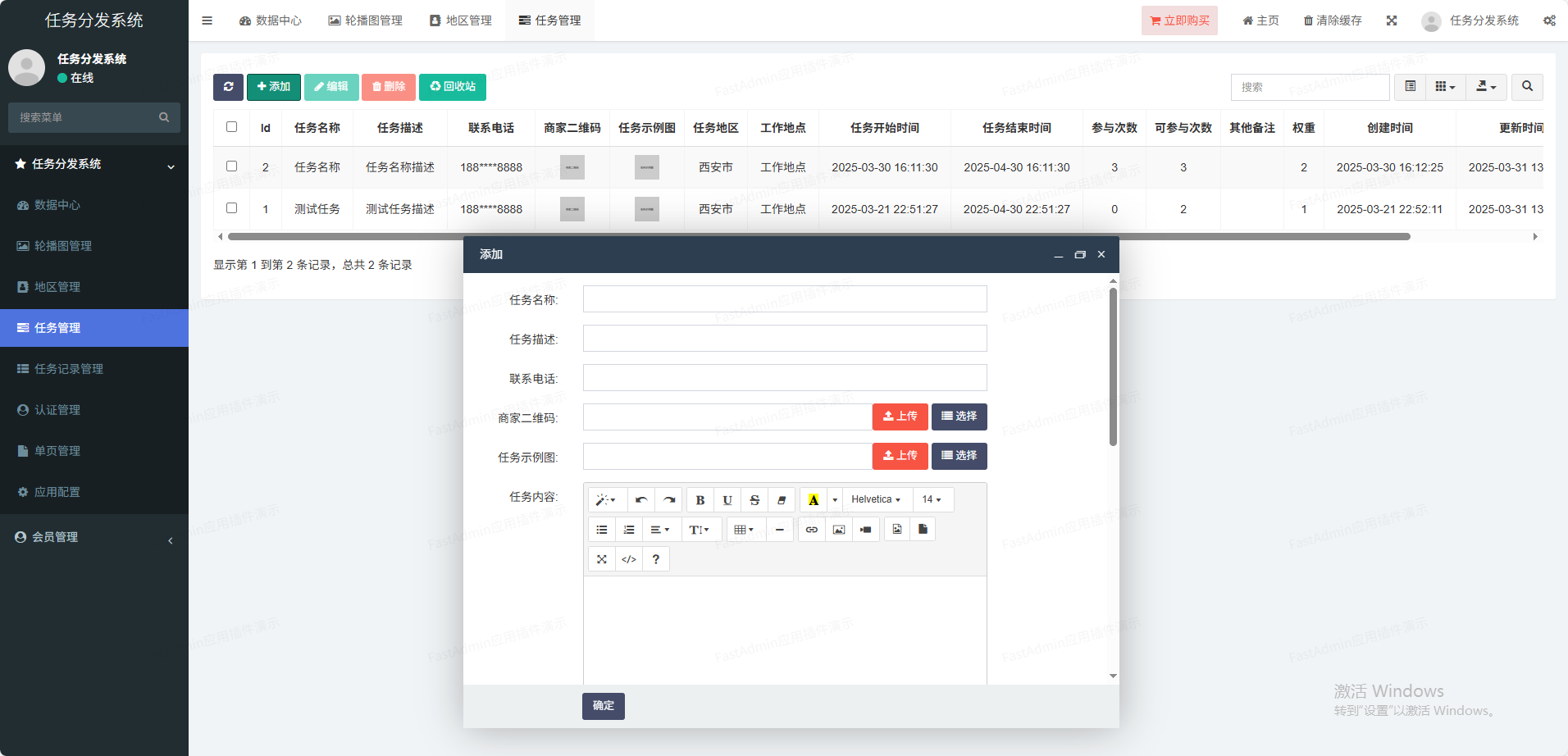Expand the table column visibility dropdown
The width and height of the screenshot is (1568, 756).
tap(1445, 87)
